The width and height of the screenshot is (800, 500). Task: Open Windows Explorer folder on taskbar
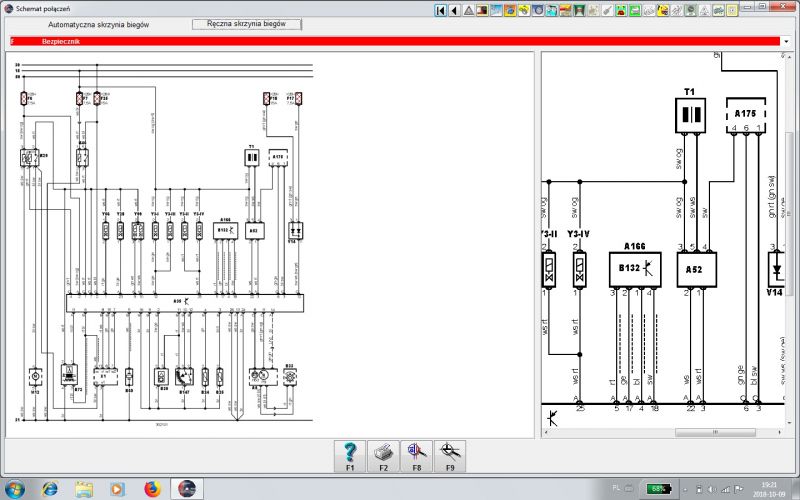(84, 489)
